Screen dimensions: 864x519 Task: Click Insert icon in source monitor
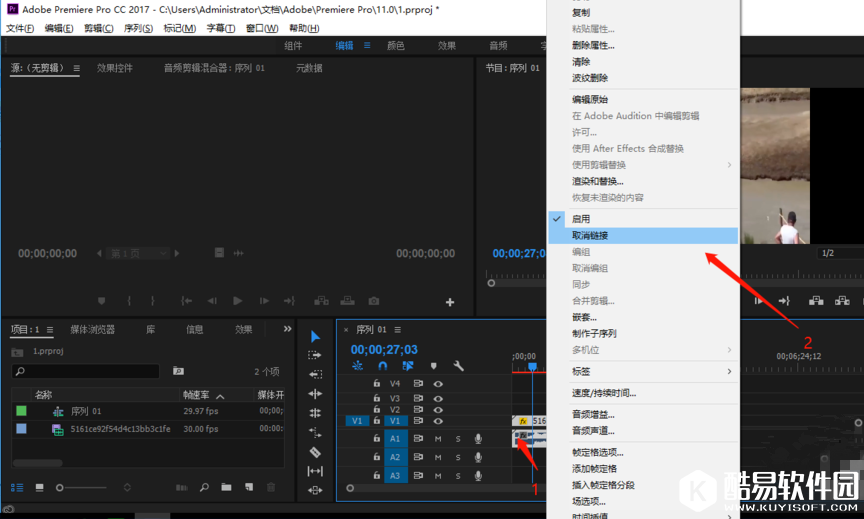(x=321, y=301)
